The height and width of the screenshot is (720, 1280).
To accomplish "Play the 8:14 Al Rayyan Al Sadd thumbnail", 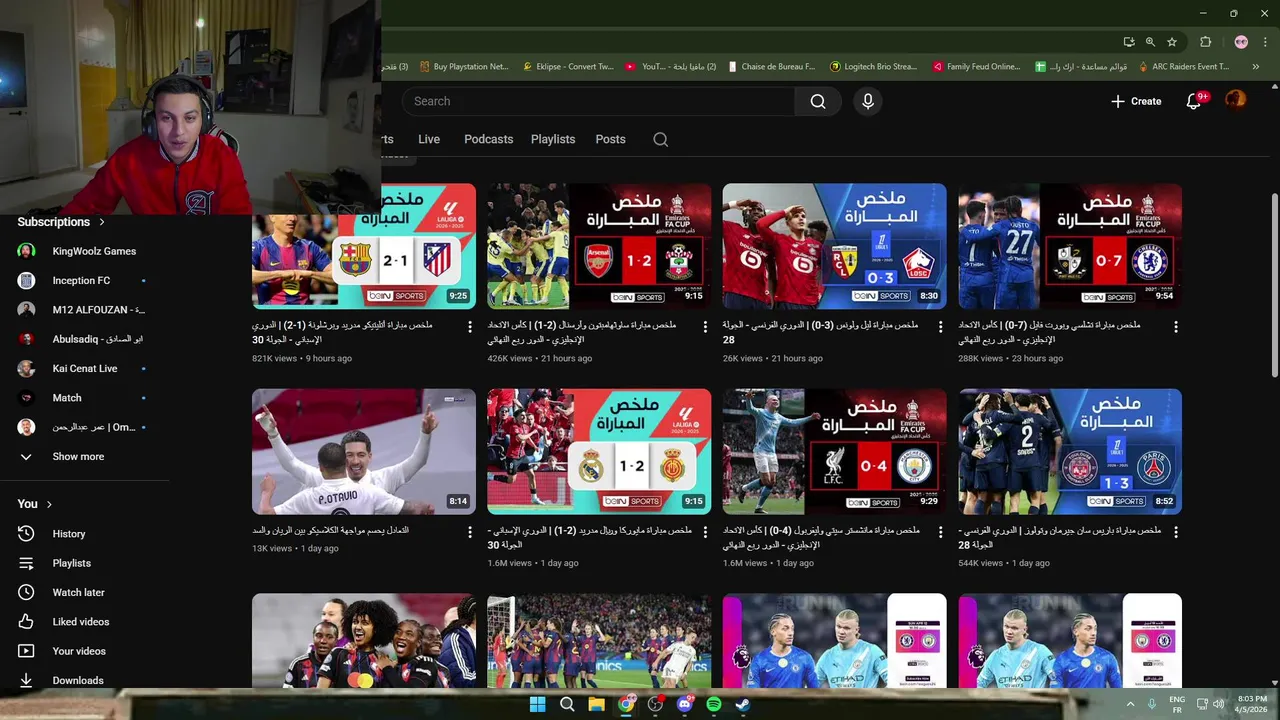I will pos(364,451).
